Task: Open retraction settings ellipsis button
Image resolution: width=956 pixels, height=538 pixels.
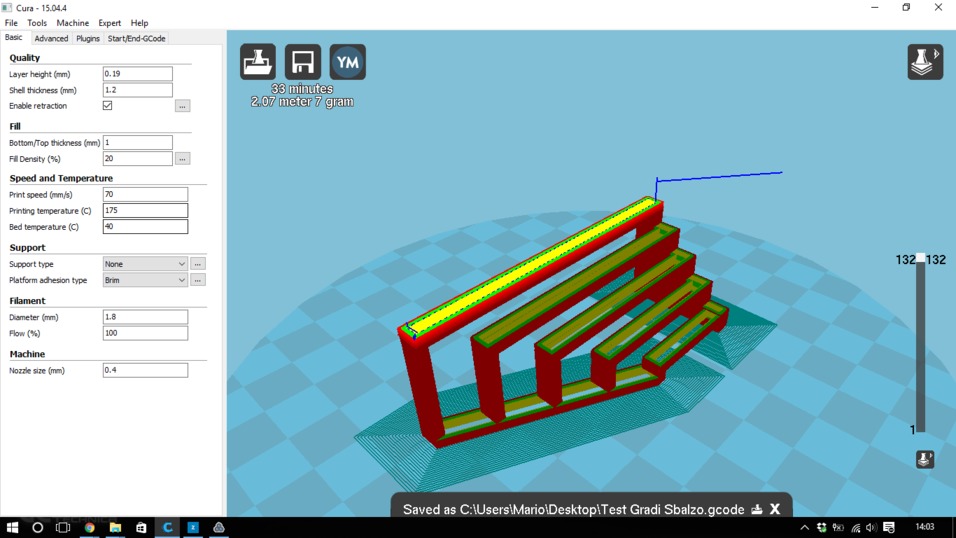Action: pos(182,106)
